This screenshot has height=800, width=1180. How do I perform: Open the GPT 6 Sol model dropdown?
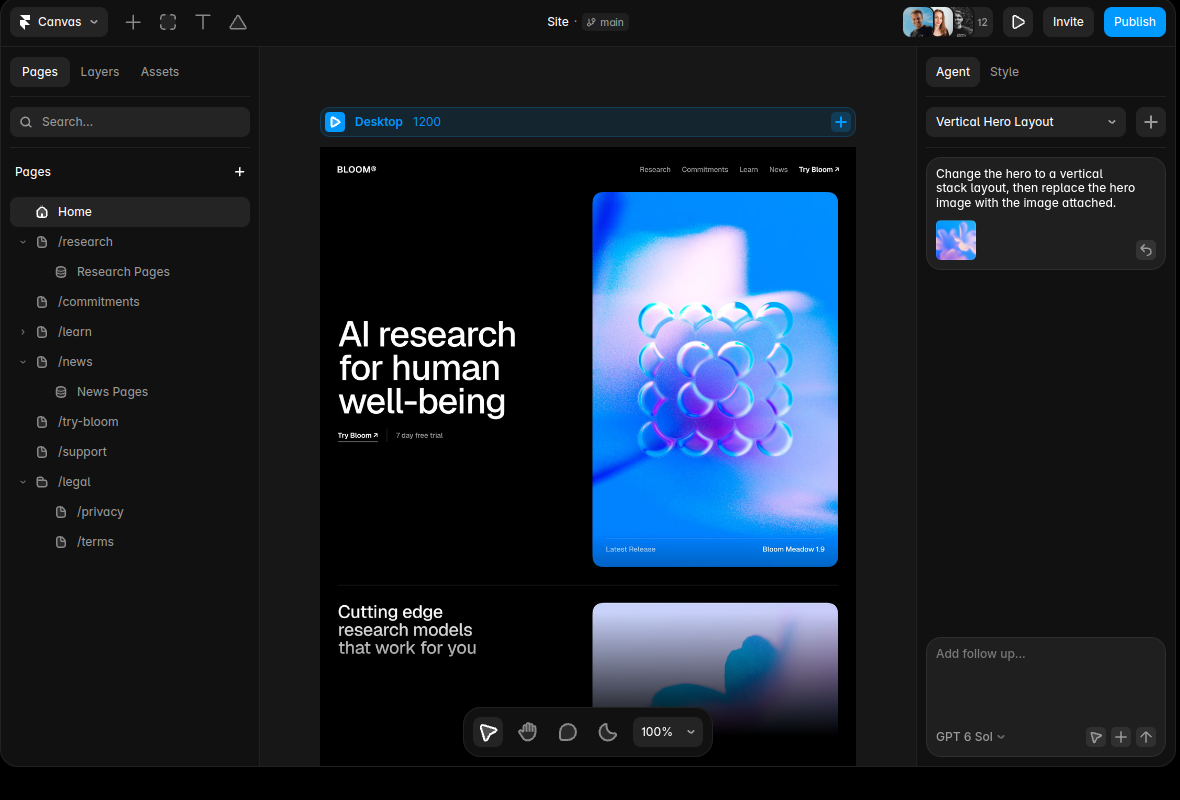pos(970,737)
